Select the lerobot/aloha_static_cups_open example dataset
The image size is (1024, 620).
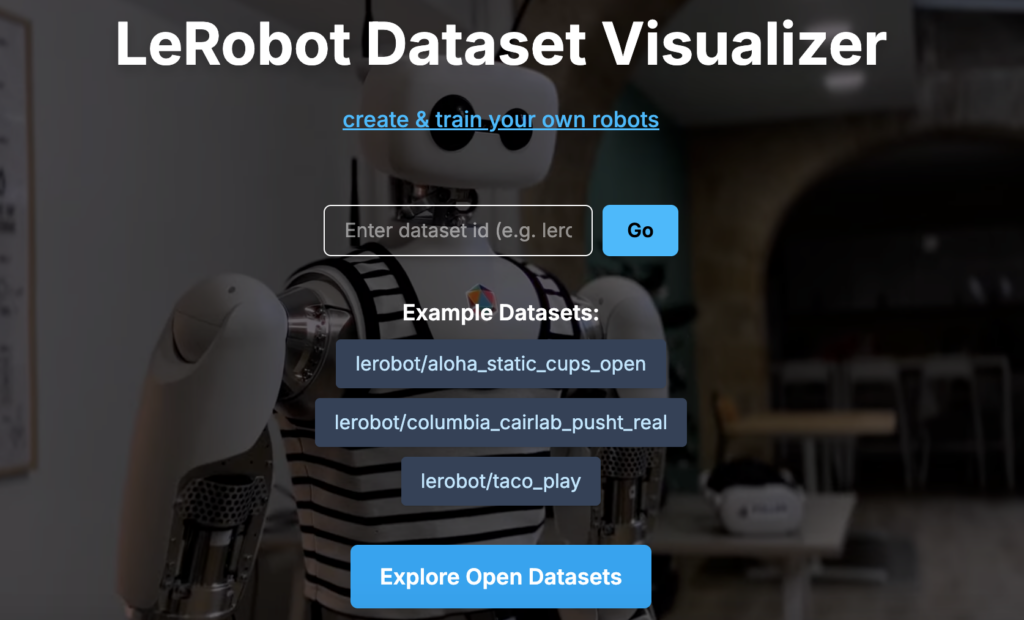click(x=501, y=364)
